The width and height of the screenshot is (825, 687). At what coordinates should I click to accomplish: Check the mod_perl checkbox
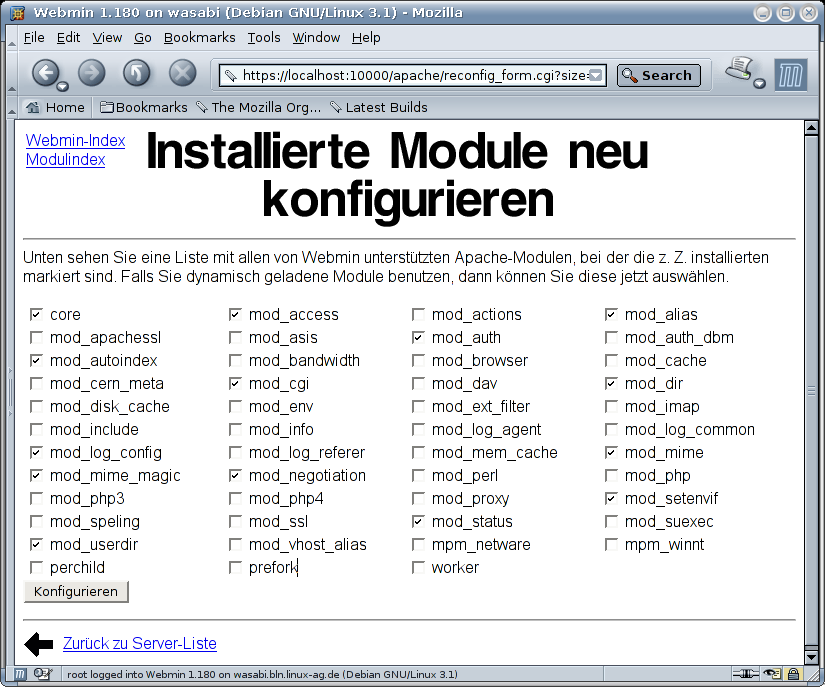click(418, 476)
